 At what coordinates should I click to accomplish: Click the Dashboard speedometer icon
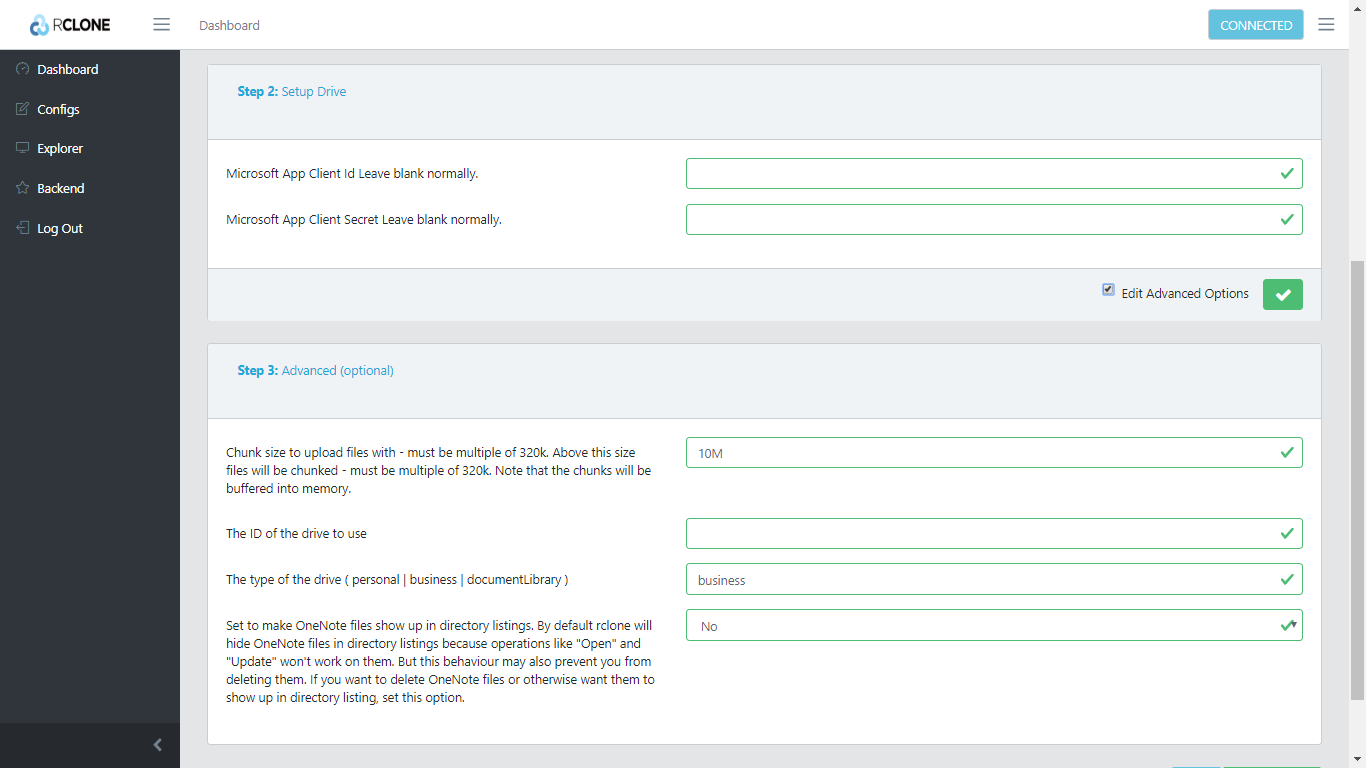(23, 69)
